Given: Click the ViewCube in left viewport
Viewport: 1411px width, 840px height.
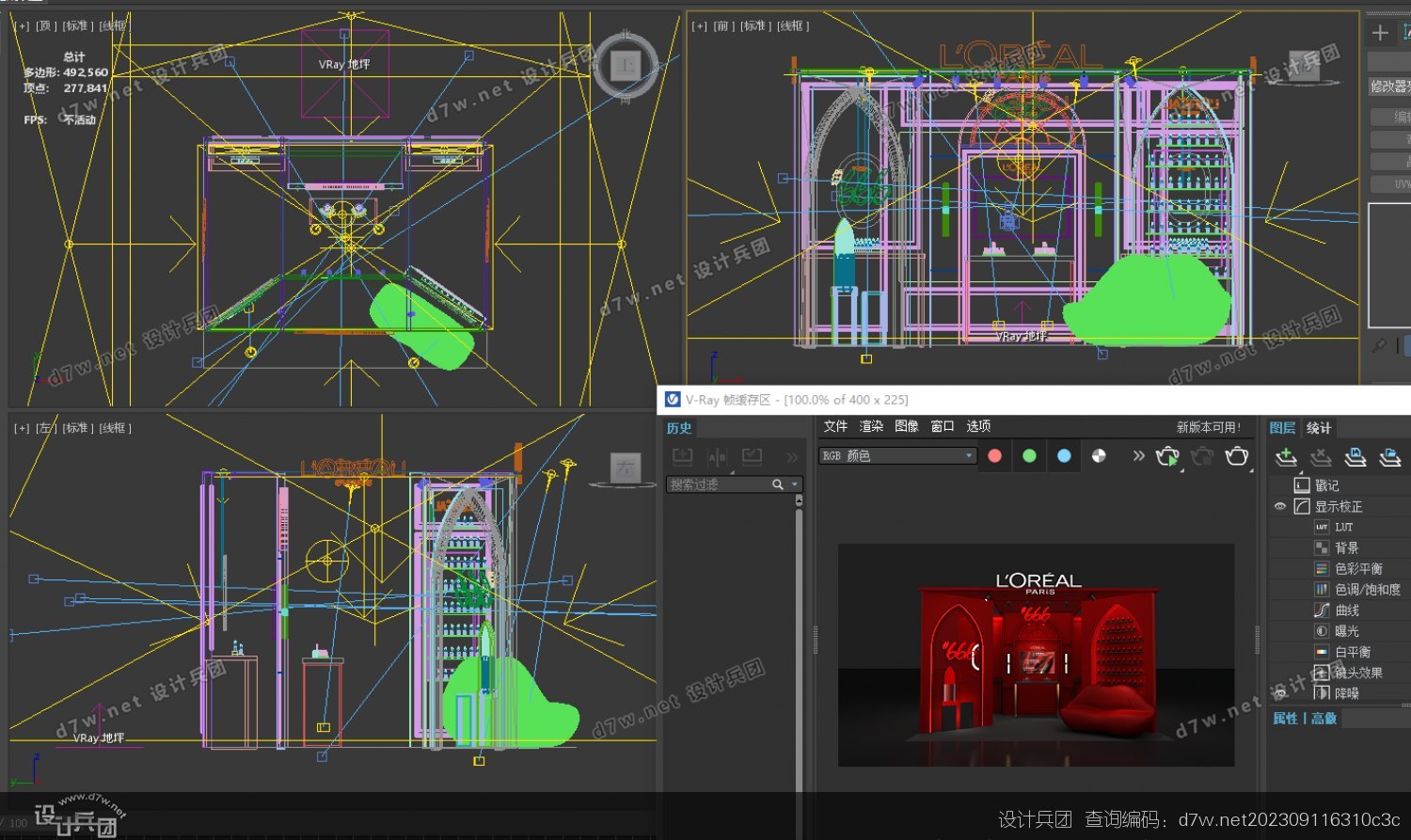Looking at the screenshot, I should 625,468.
